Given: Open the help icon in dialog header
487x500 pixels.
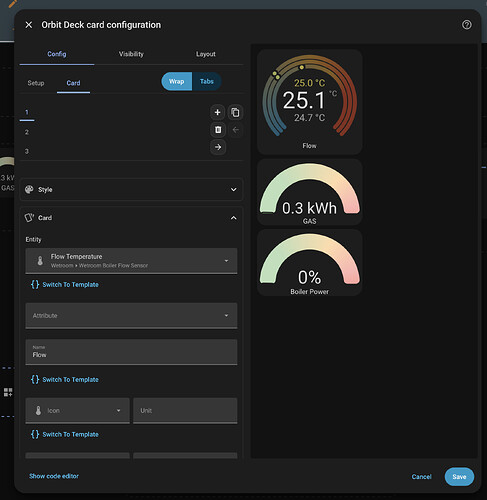Looking at the screenshot, I should [466, 25].
